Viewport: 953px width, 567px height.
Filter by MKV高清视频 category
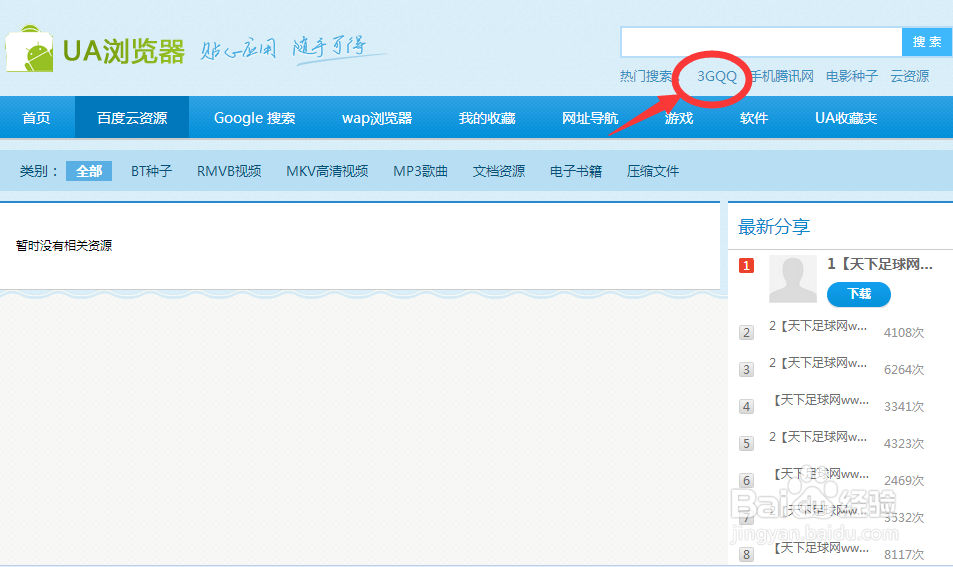click(x=327, y=171)
